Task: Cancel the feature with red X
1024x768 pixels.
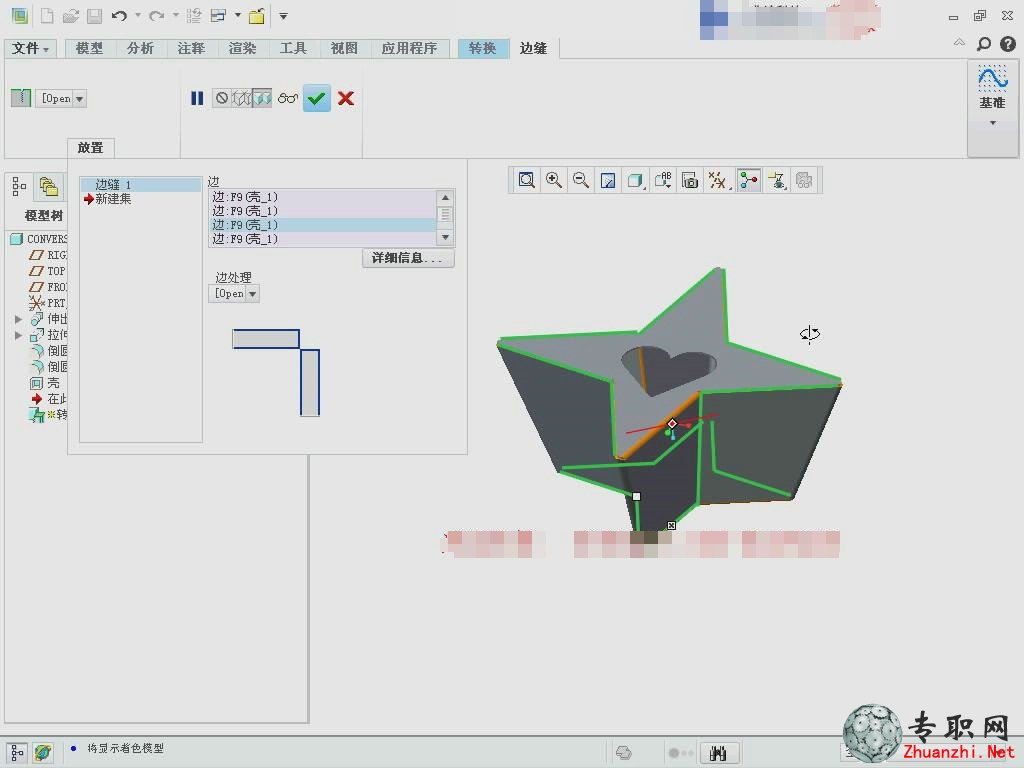Action: [346, 99]
